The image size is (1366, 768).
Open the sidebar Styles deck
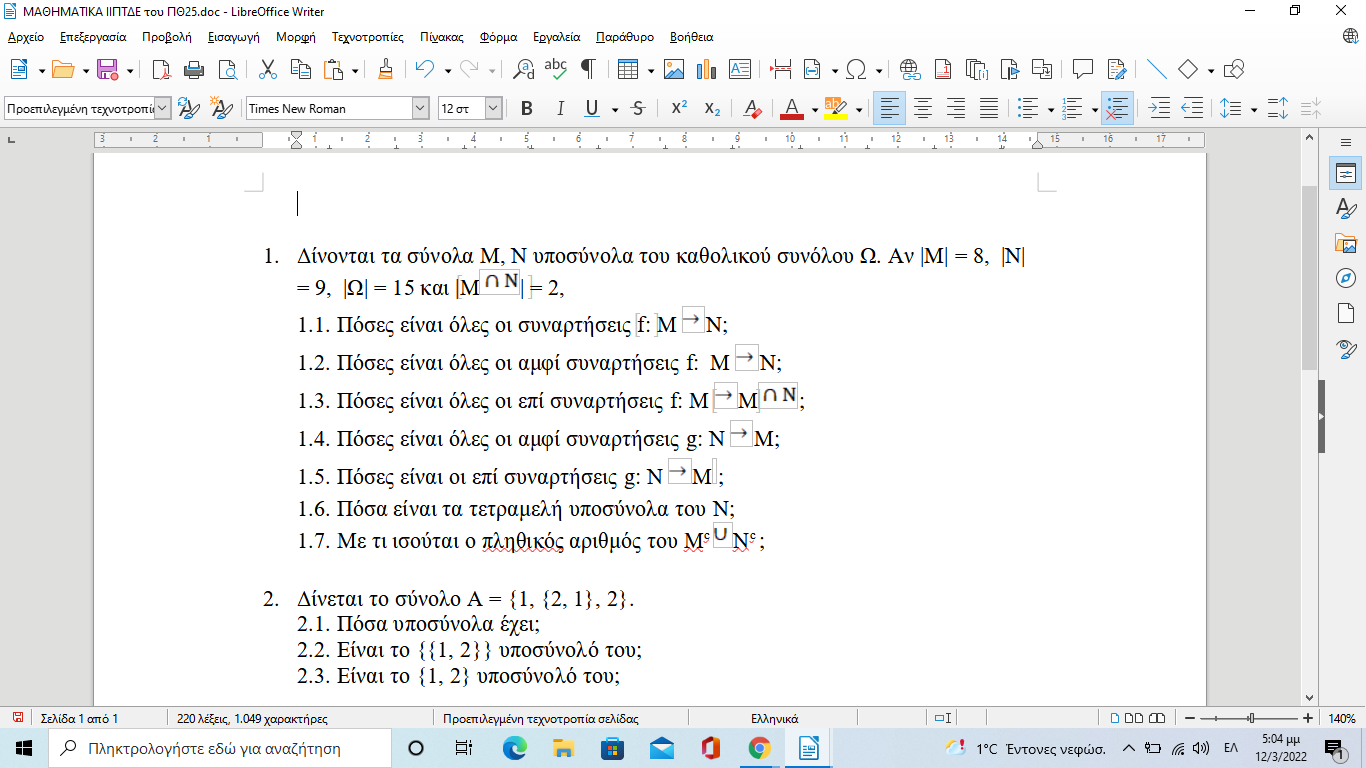click(1345, 209)
